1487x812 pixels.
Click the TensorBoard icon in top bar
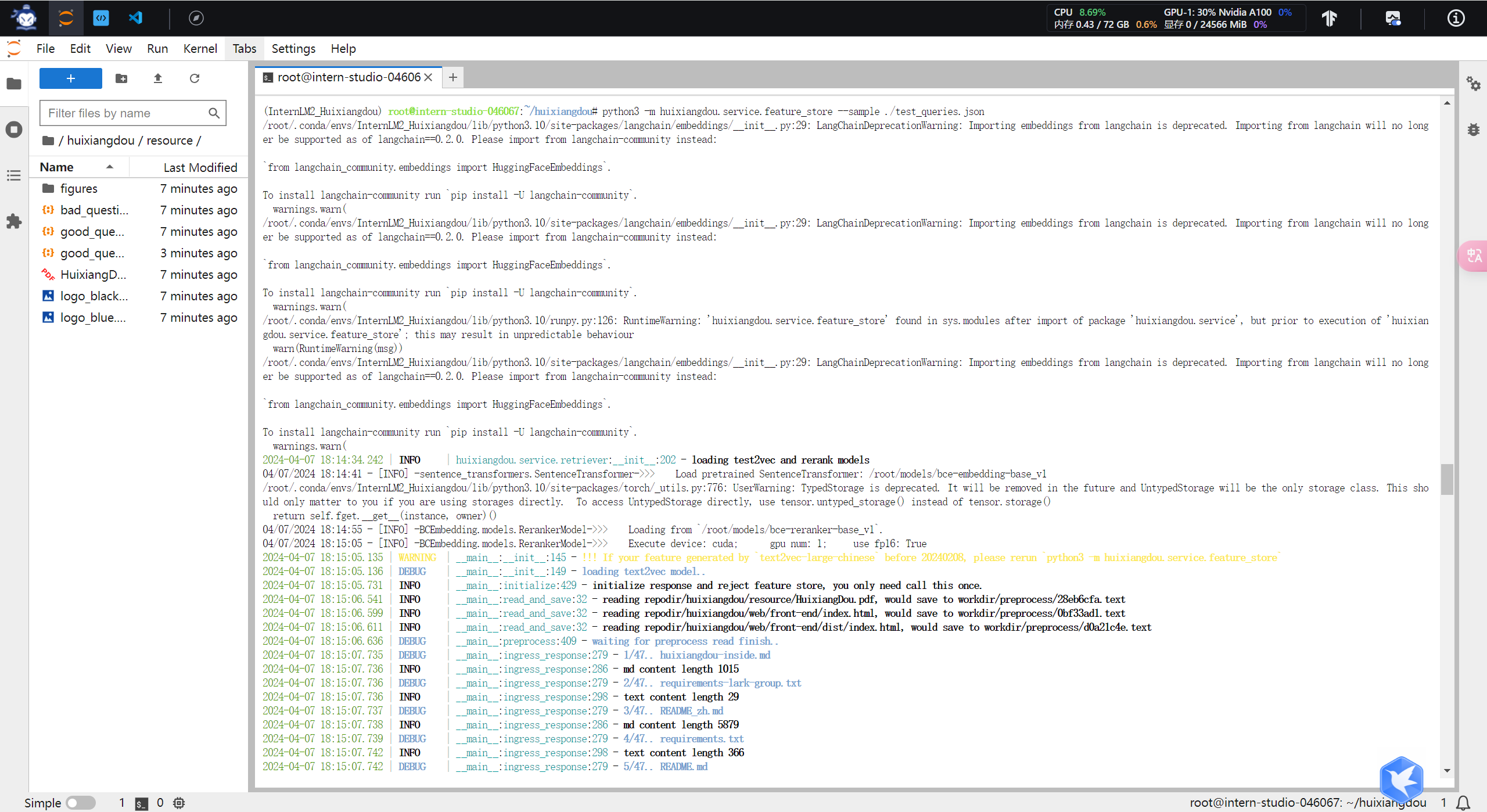1330,18
